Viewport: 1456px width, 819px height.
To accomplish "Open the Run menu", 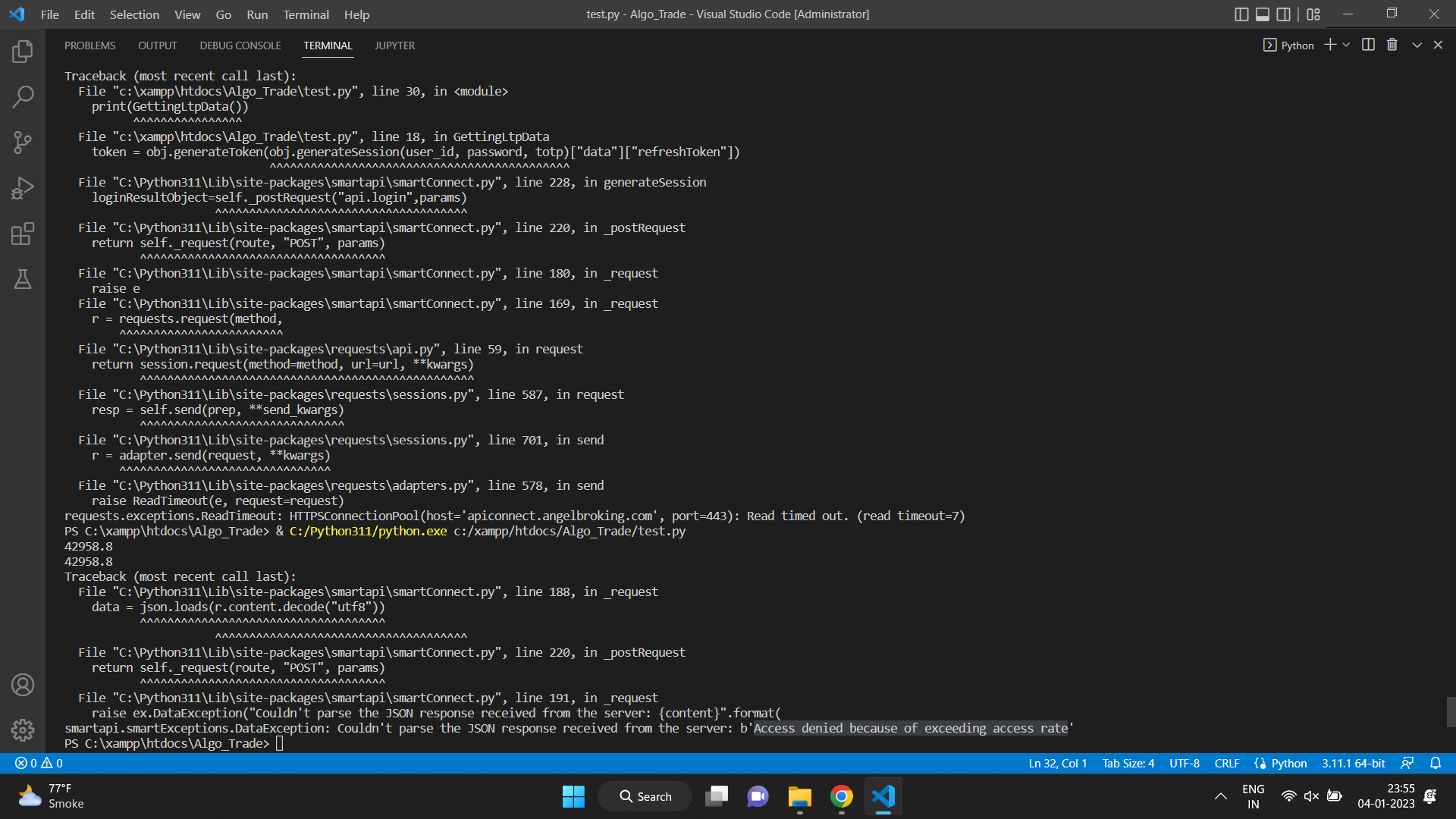I will click(x=257, y=14).
